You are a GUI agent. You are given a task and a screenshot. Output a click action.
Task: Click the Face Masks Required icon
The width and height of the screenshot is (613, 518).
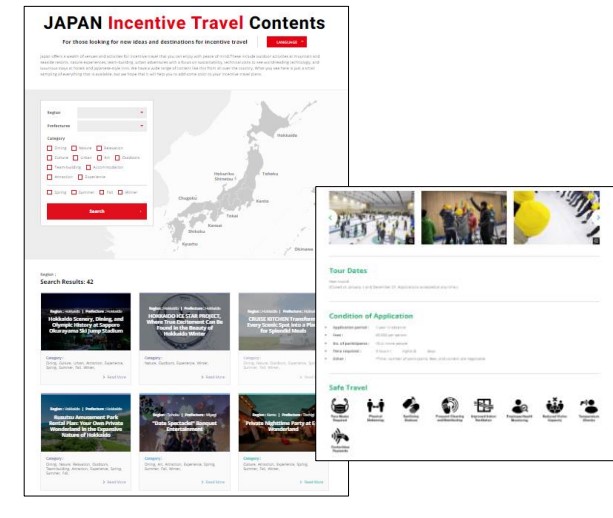[x=340, y=406]
